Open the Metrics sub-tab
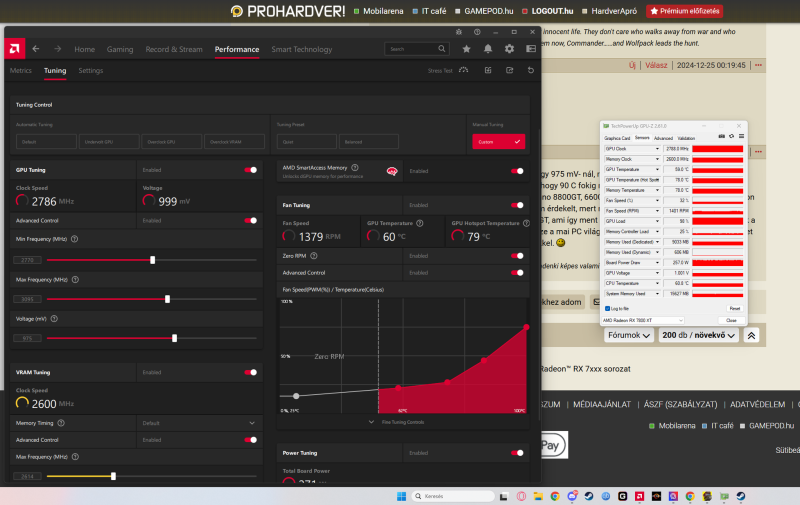 [x=20, y=70]
